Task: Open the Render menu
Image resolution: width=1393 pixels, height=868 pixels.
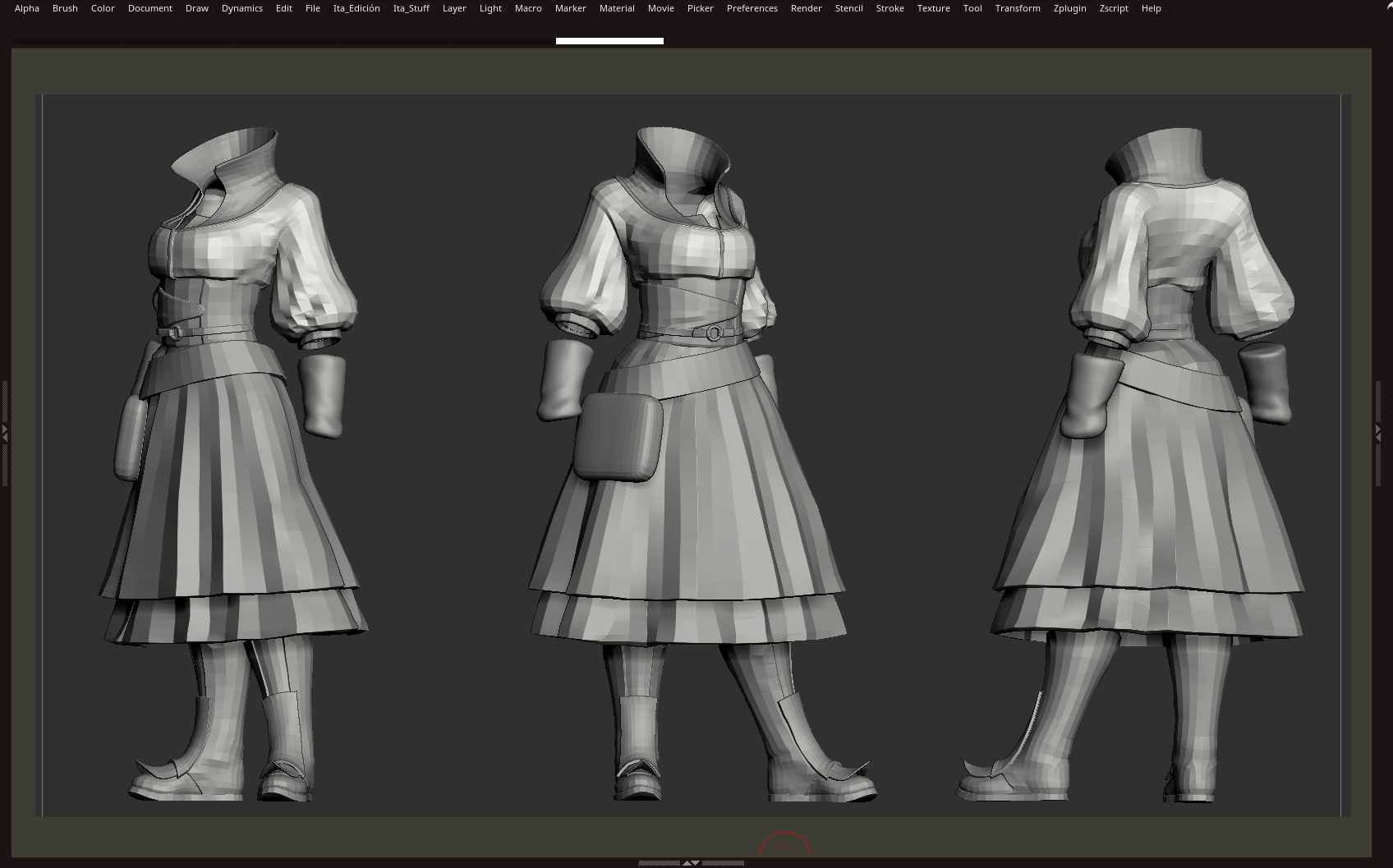Action: [x=807, y=8]
